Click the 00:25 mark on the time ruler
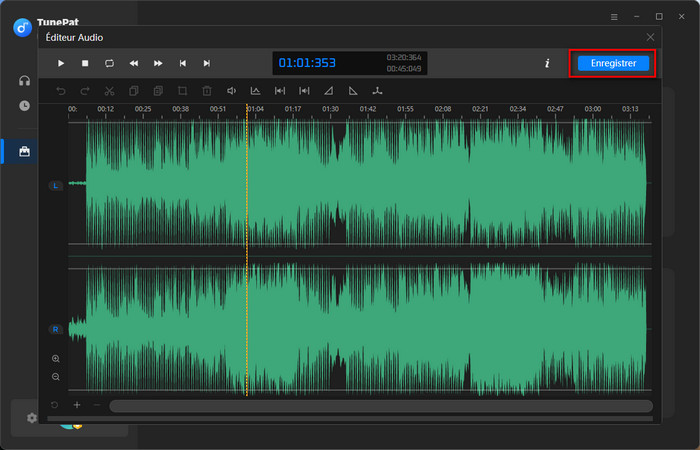Screen dimensions: 700x450 (x=143, y=109)
